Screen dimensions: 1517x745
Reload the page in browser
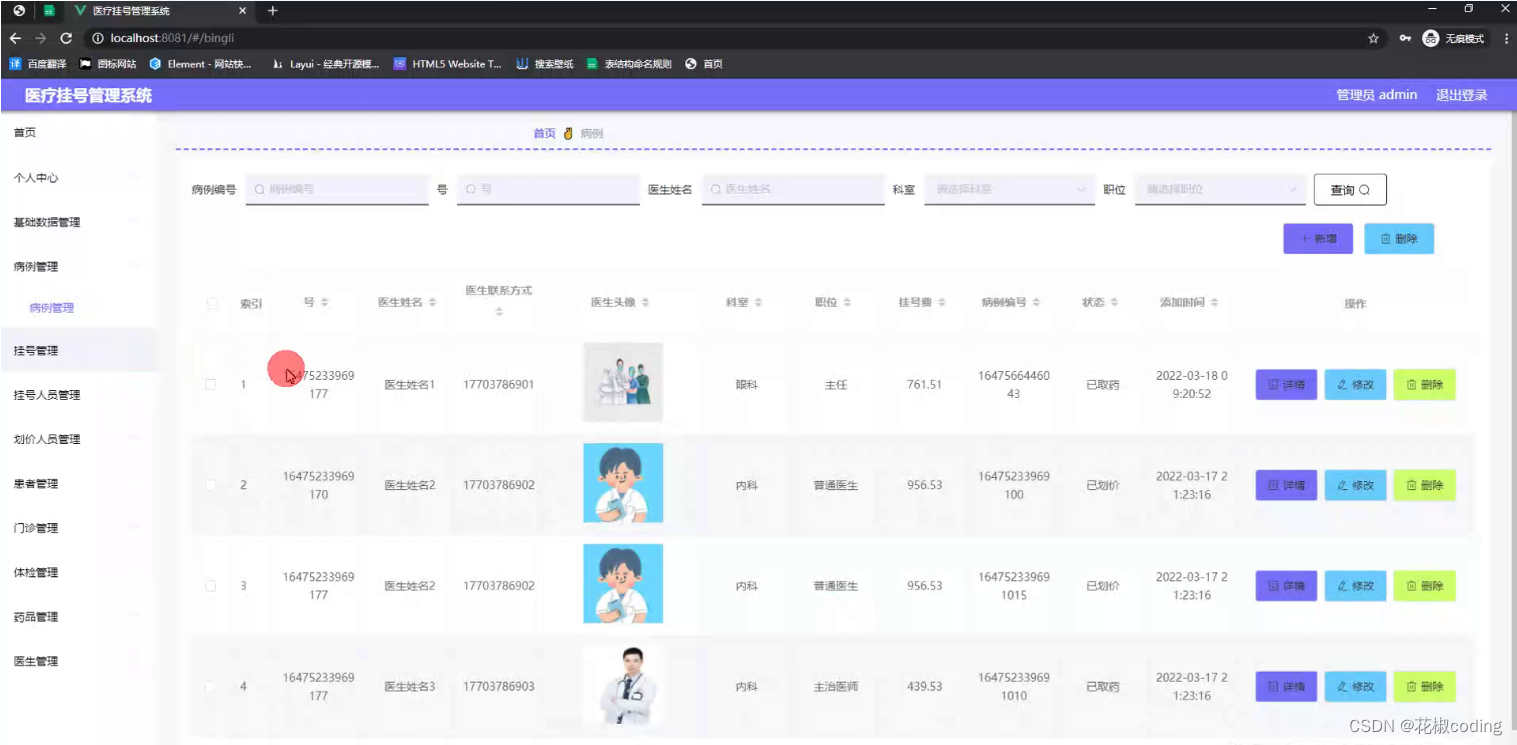66,38
